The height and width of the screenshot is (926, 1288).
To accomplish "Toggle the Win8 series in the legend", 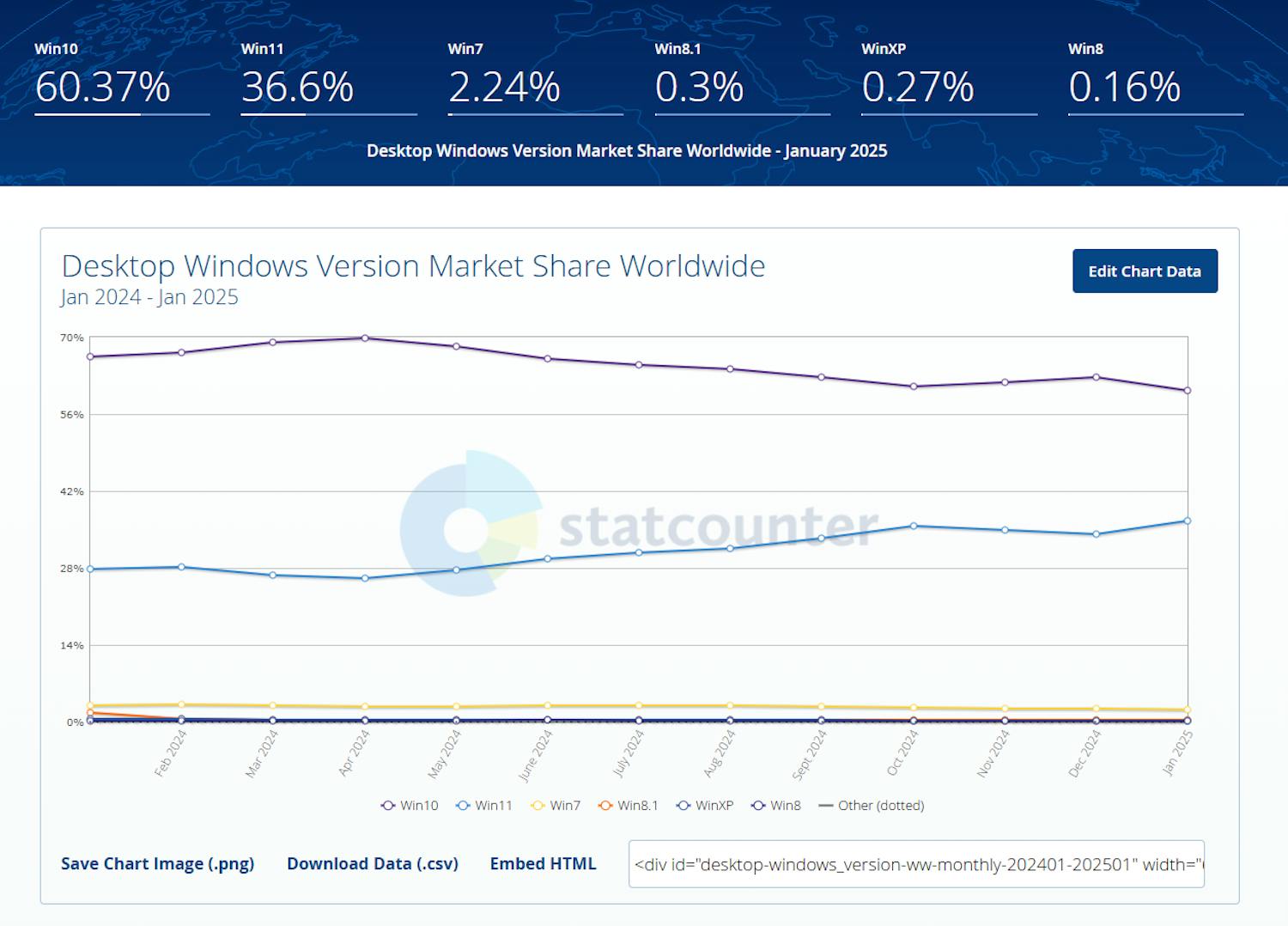I will (x=775, y=806).
